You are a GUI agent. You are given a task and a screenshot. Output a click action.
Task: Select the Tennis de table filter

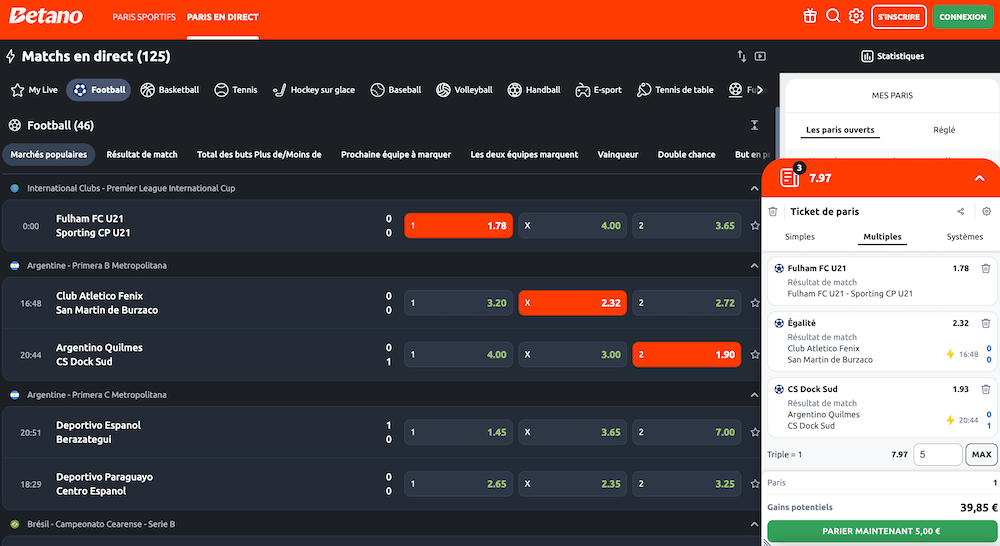pyautogui.click(x=675, y=90)
